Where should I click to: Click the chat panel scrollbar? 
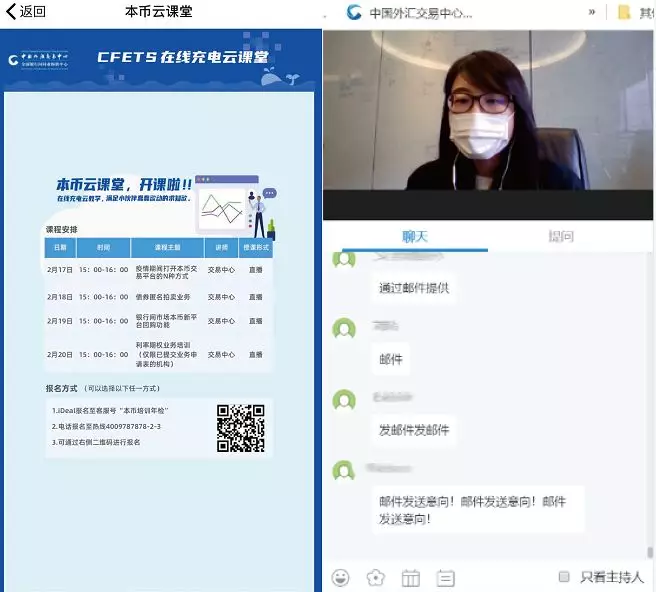tap(649, 551)
